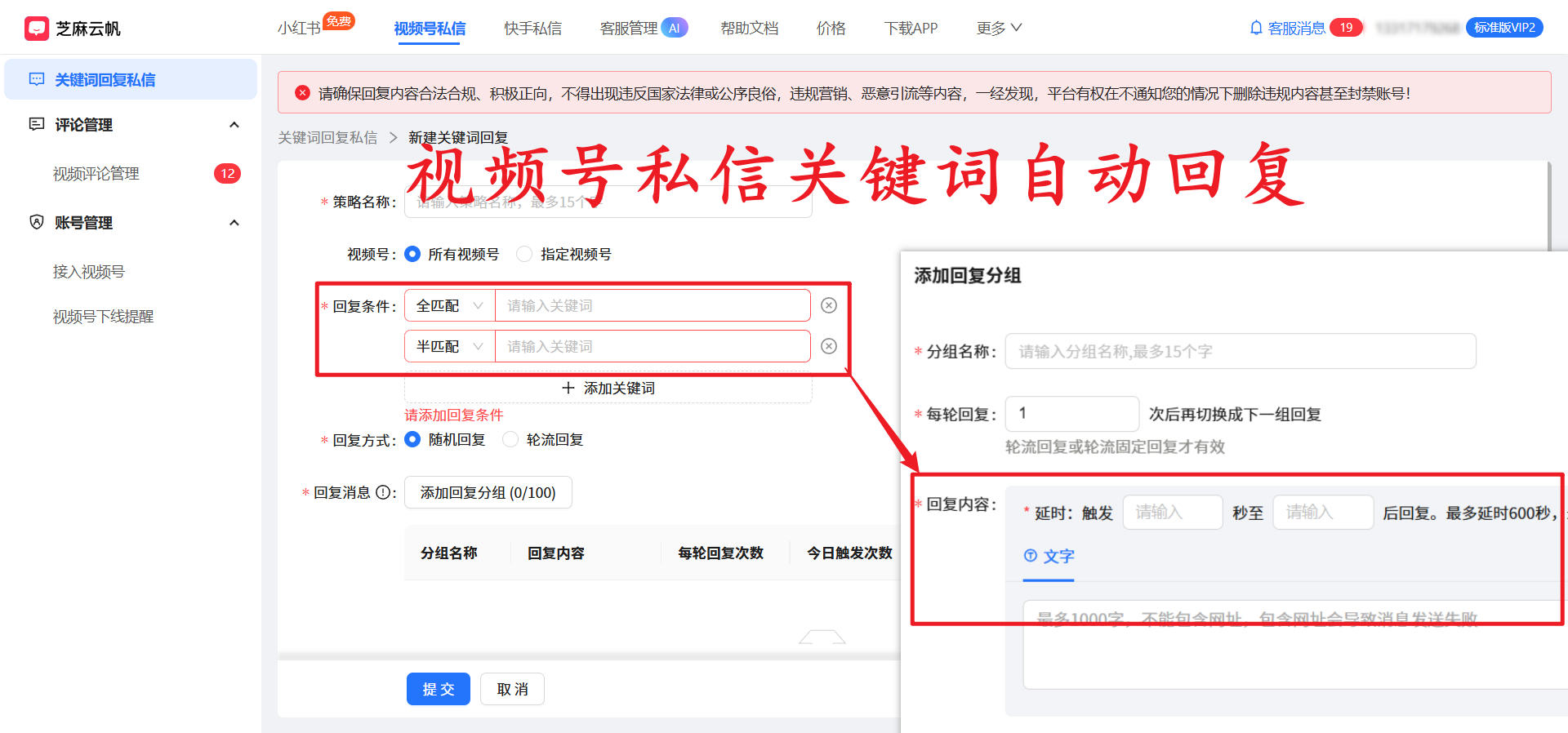Switch to 快手私信 tab

tap(532, 29)
